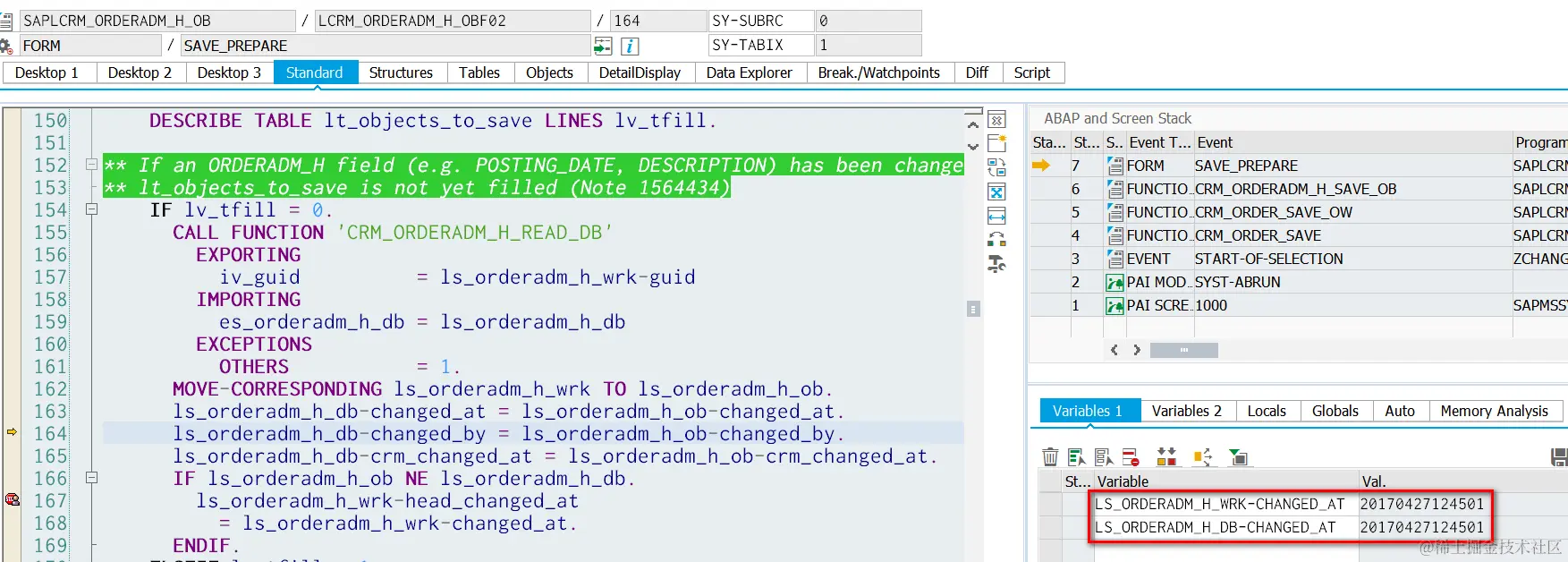Switch to Desktop 2 tab

(140, 72)
